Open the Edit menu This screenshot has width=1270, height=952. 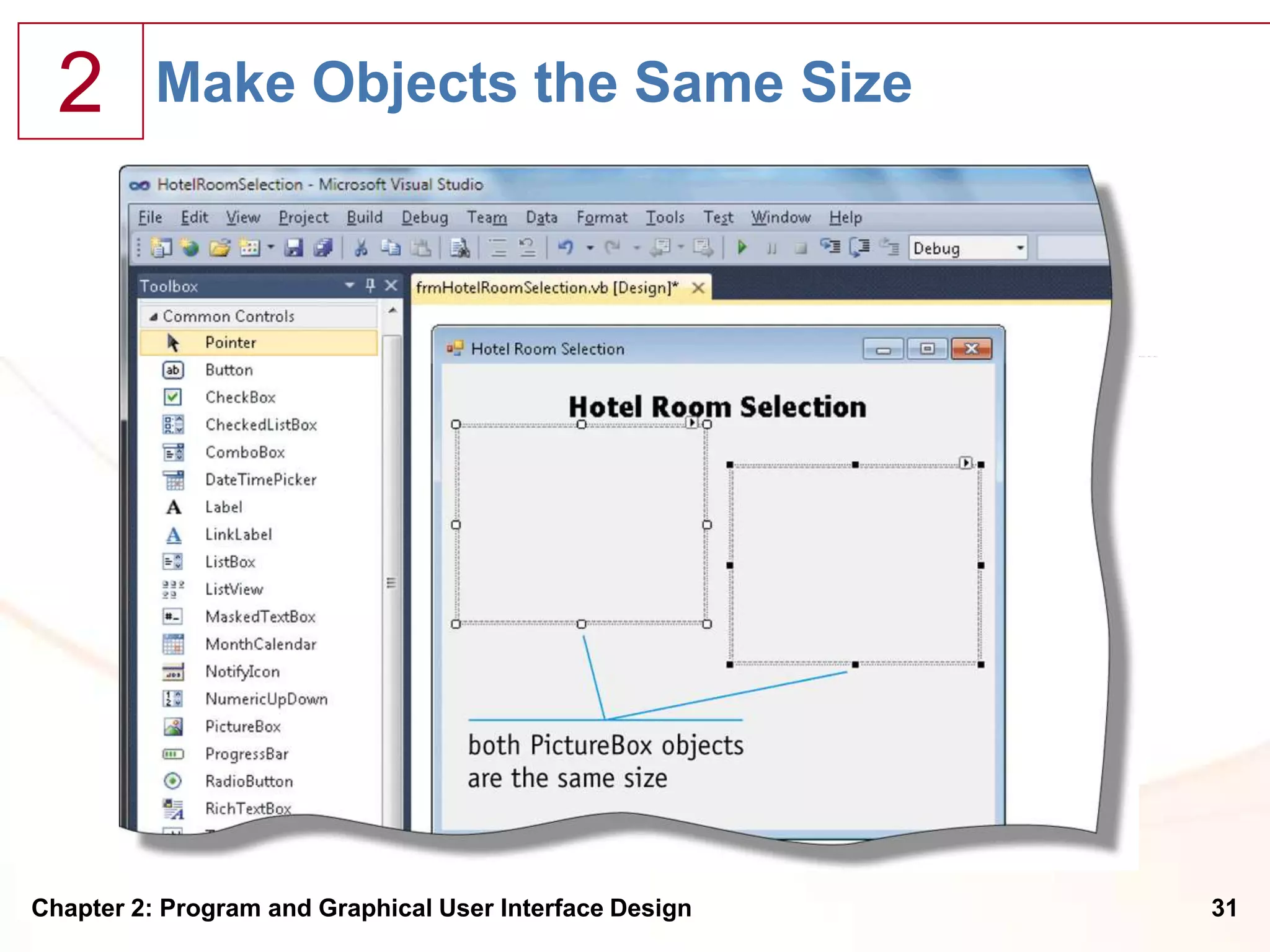tap(194, 217)
